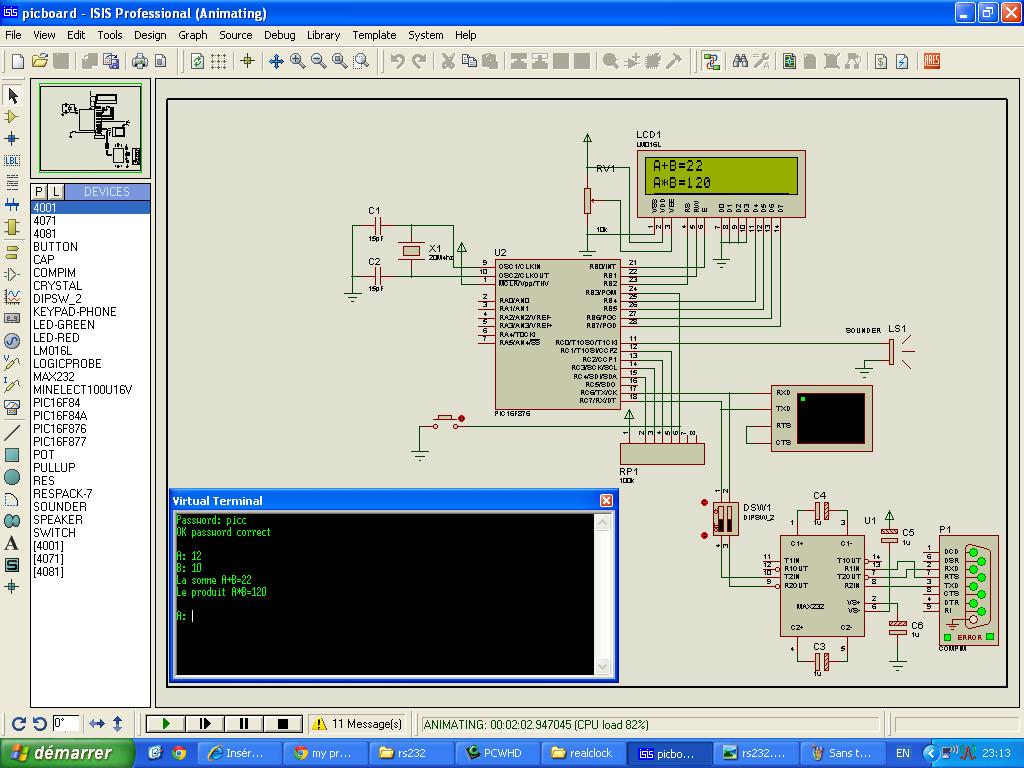Open the Bill of Materials dollar icon

[x=881, y=61]
